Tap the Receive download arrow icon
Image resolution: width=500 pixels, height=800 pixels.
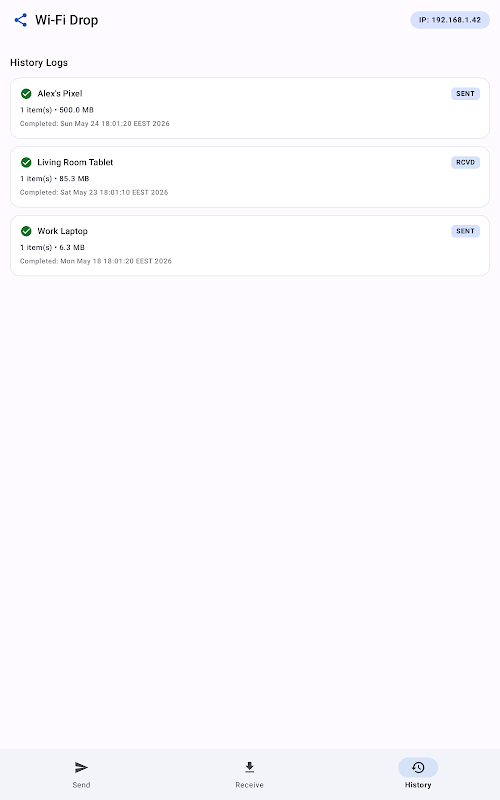pyautogui.click(x=249, y=767)
